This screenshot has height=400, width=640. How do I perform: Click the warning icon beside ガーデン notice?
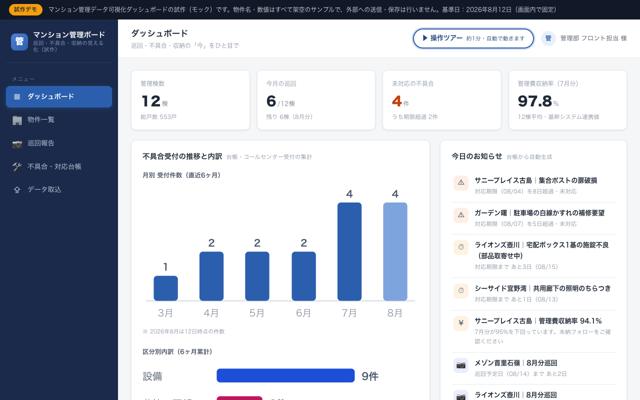point(461,215)
